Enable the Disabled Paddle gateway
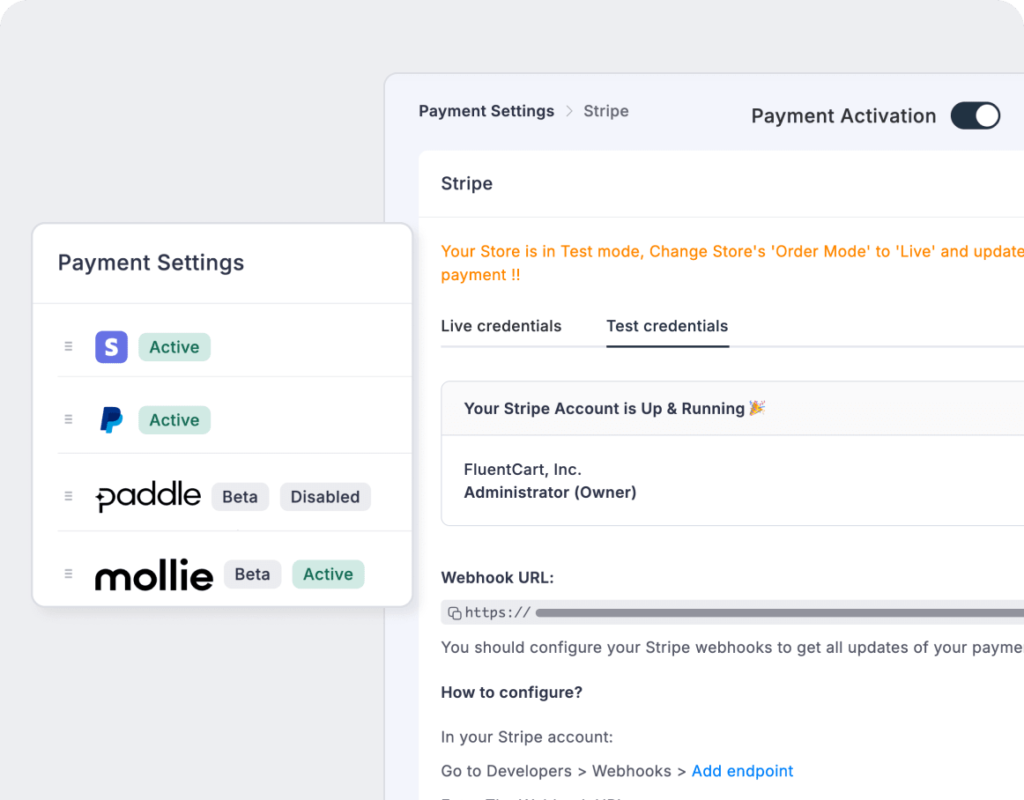Screen dimensions: 1024x800 coord(325,496)
